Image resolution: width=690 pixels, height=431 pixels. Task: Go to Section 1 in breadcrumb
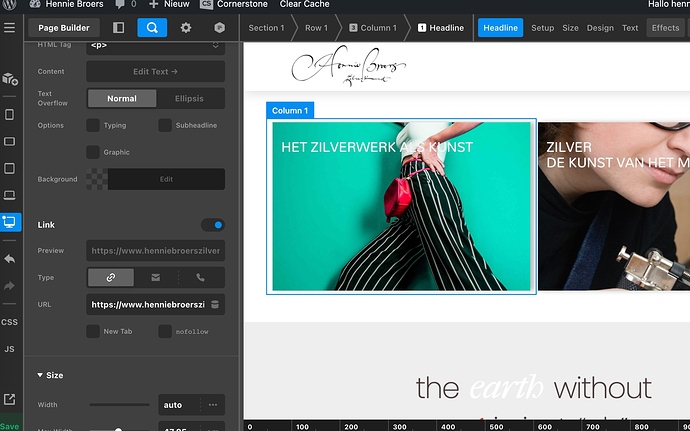pyautogui.click(x=266, y=28)
